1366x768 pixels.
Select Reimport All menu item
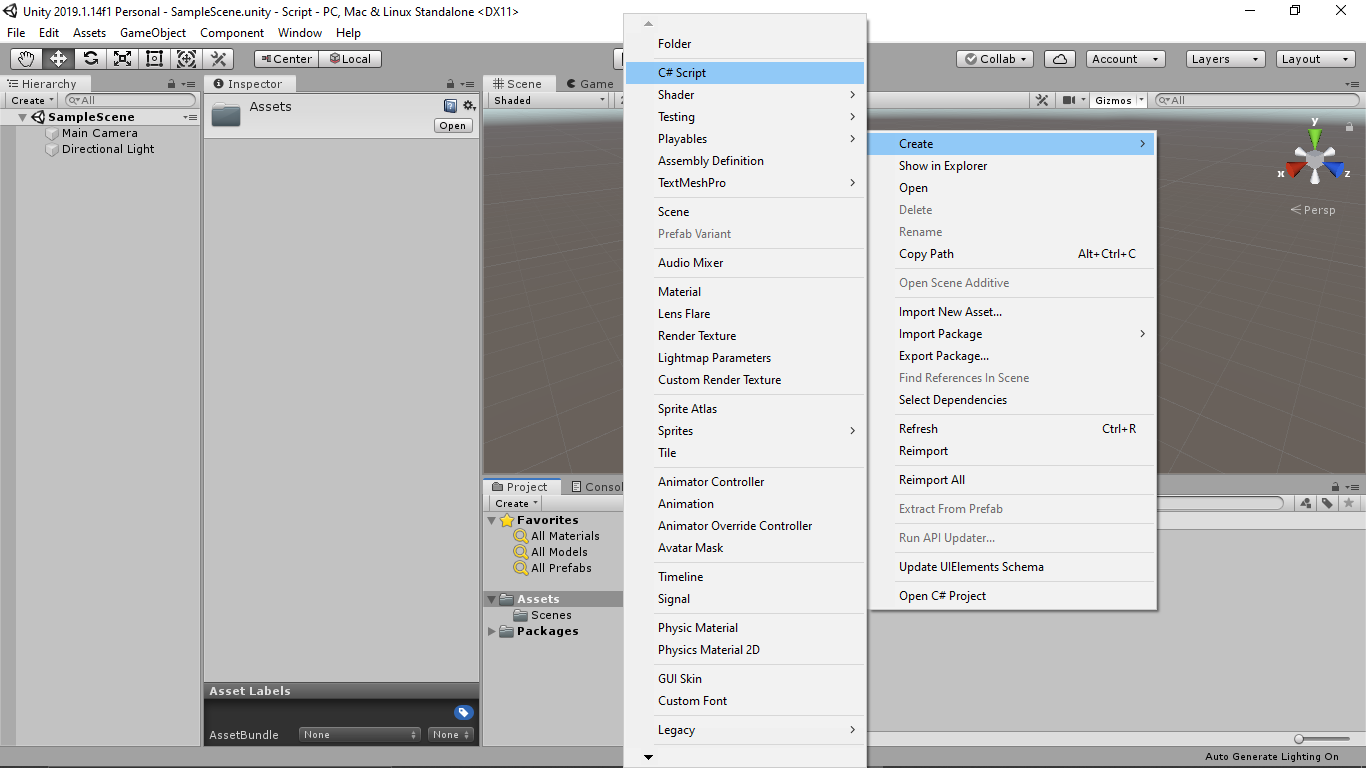pos(1013,480)
